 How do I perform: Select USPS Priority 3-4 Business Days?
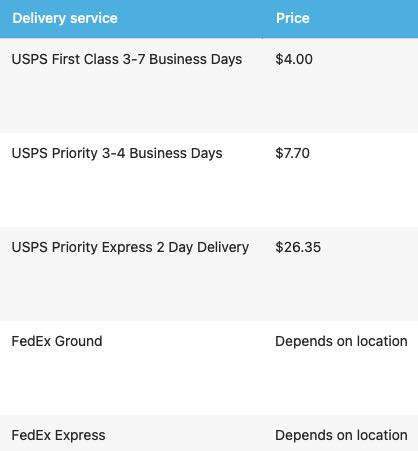pos(117,153)
